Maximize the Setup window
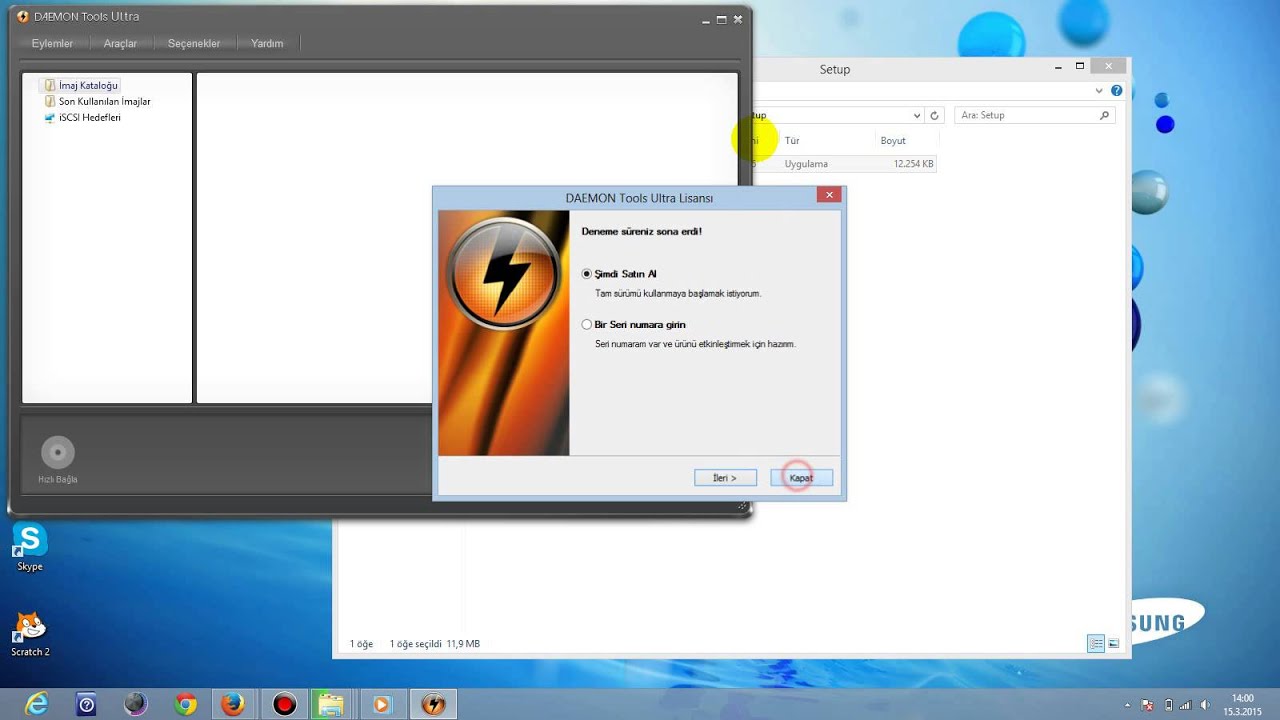The image size is (1280, 720). click(x=1080, y=66)
